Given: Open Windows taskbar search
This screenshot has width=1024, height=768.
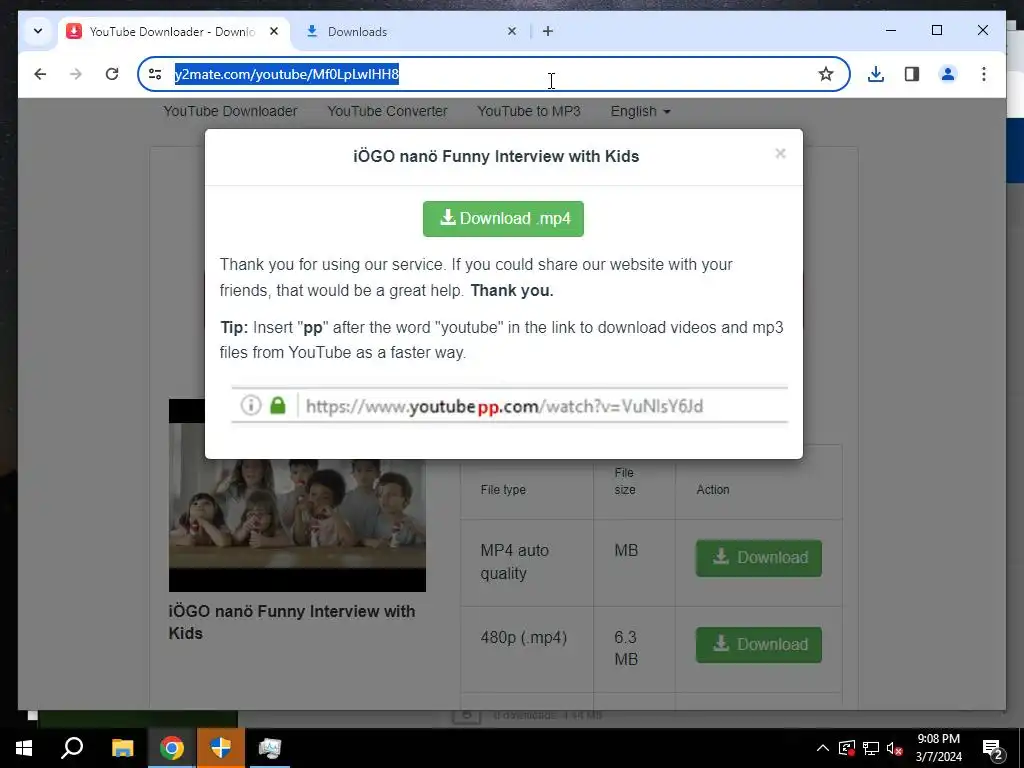Looking at the screenshot, I should pyautogui.click(x=72, y=748).
